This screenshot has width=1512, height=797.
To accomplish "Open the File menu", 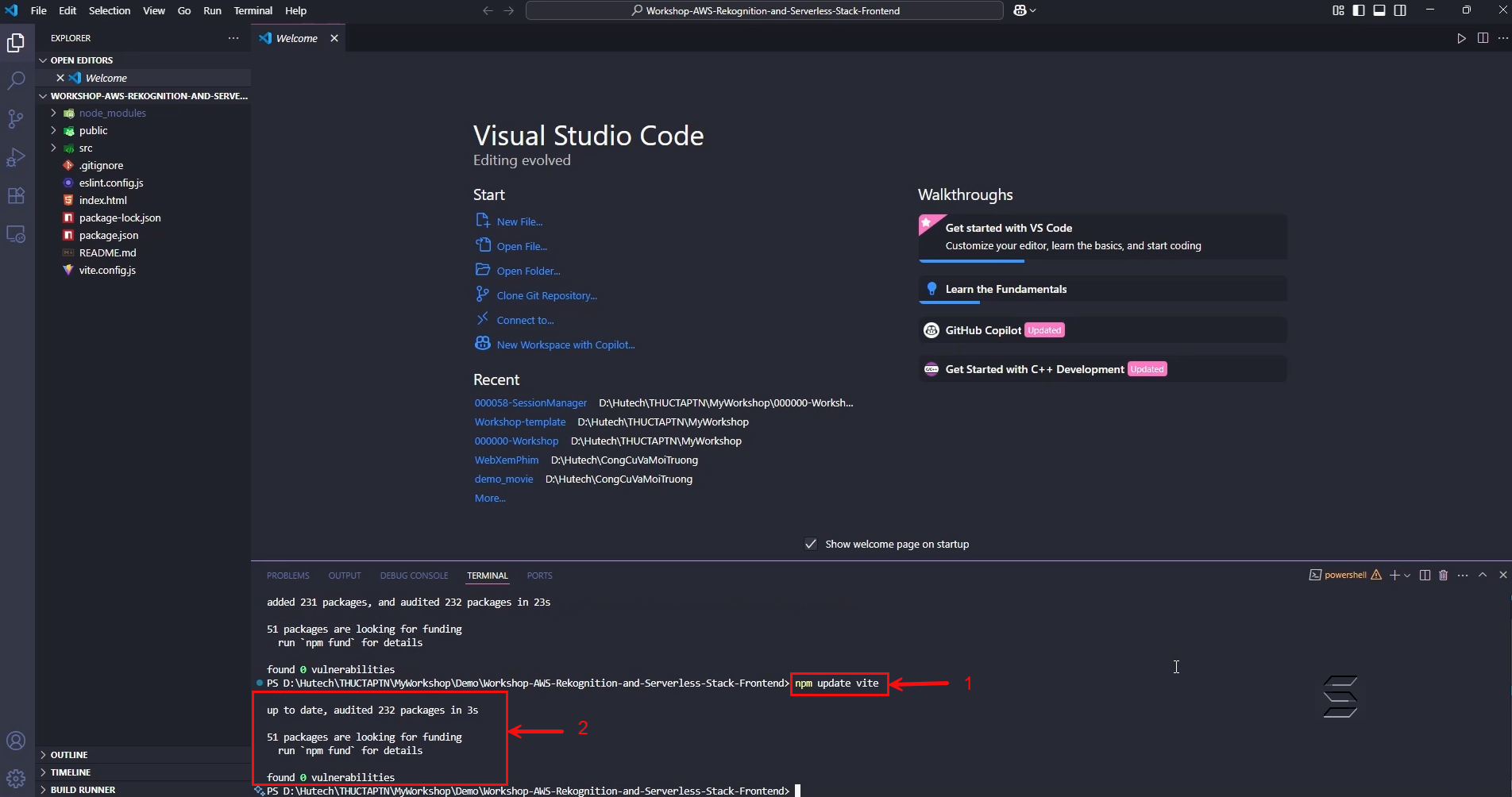I will click(38, 10).
